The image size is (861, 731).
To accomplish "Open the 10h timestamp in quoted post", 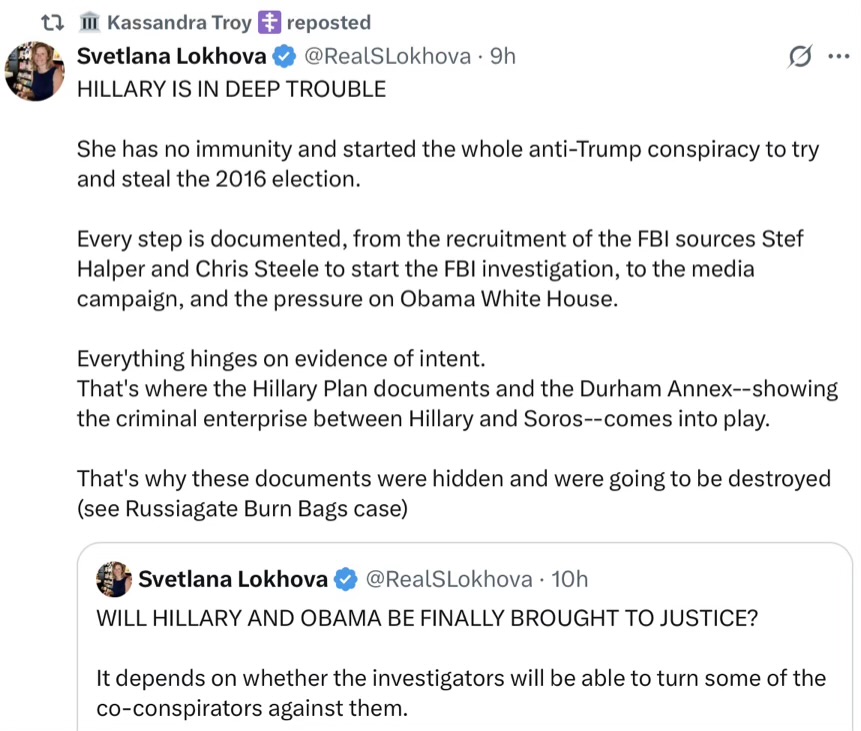I will click(x=570, y=579).
